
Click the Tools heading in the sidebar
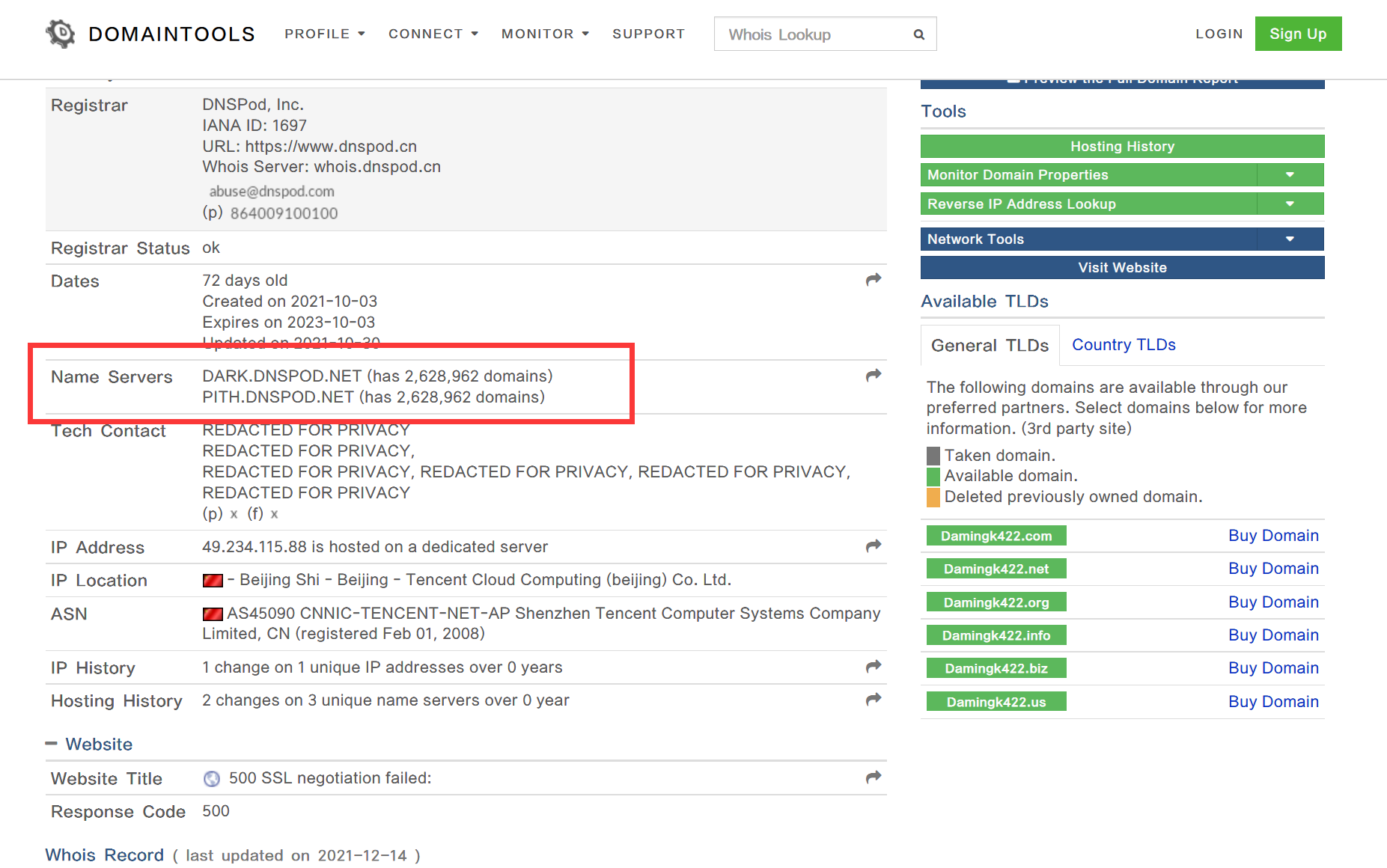tap(943, 111)
